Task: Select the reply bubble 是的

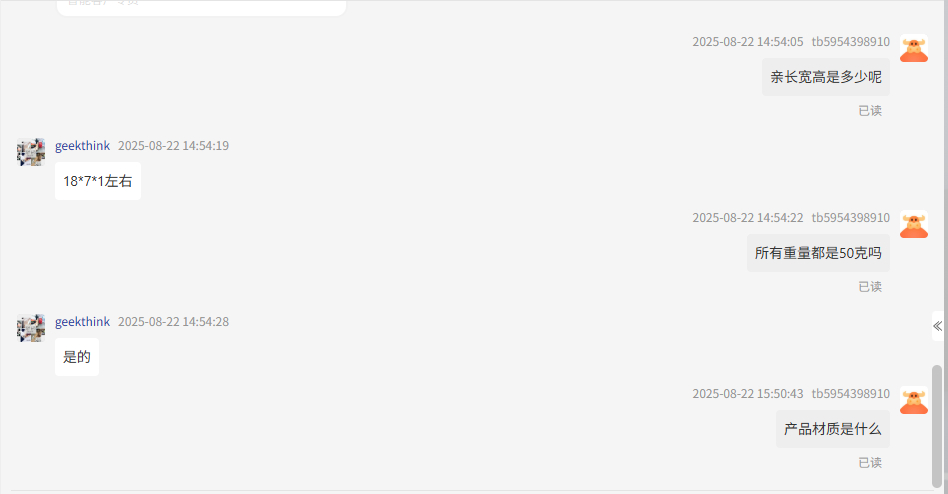Action: (77, 357)
